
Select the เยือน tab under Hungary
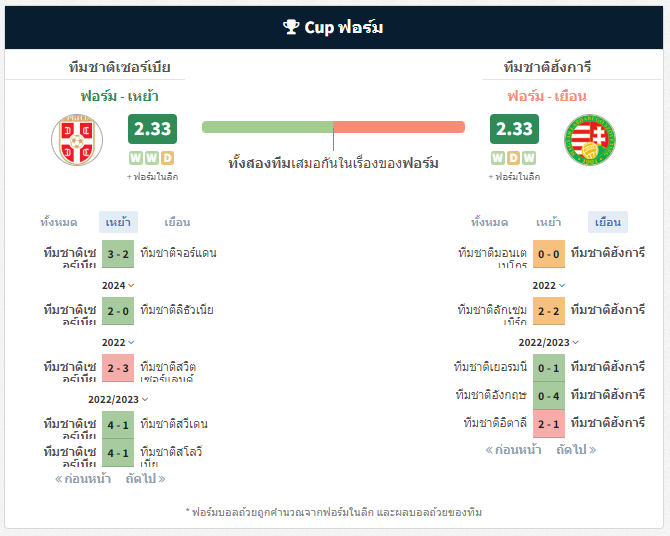tap(608, 222)
